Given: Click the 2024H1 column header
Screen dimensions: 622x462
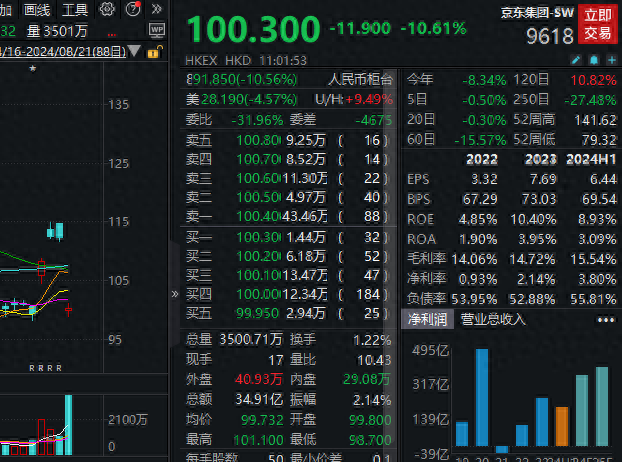Looking at the screenshot, I should [x=591, y=159].
